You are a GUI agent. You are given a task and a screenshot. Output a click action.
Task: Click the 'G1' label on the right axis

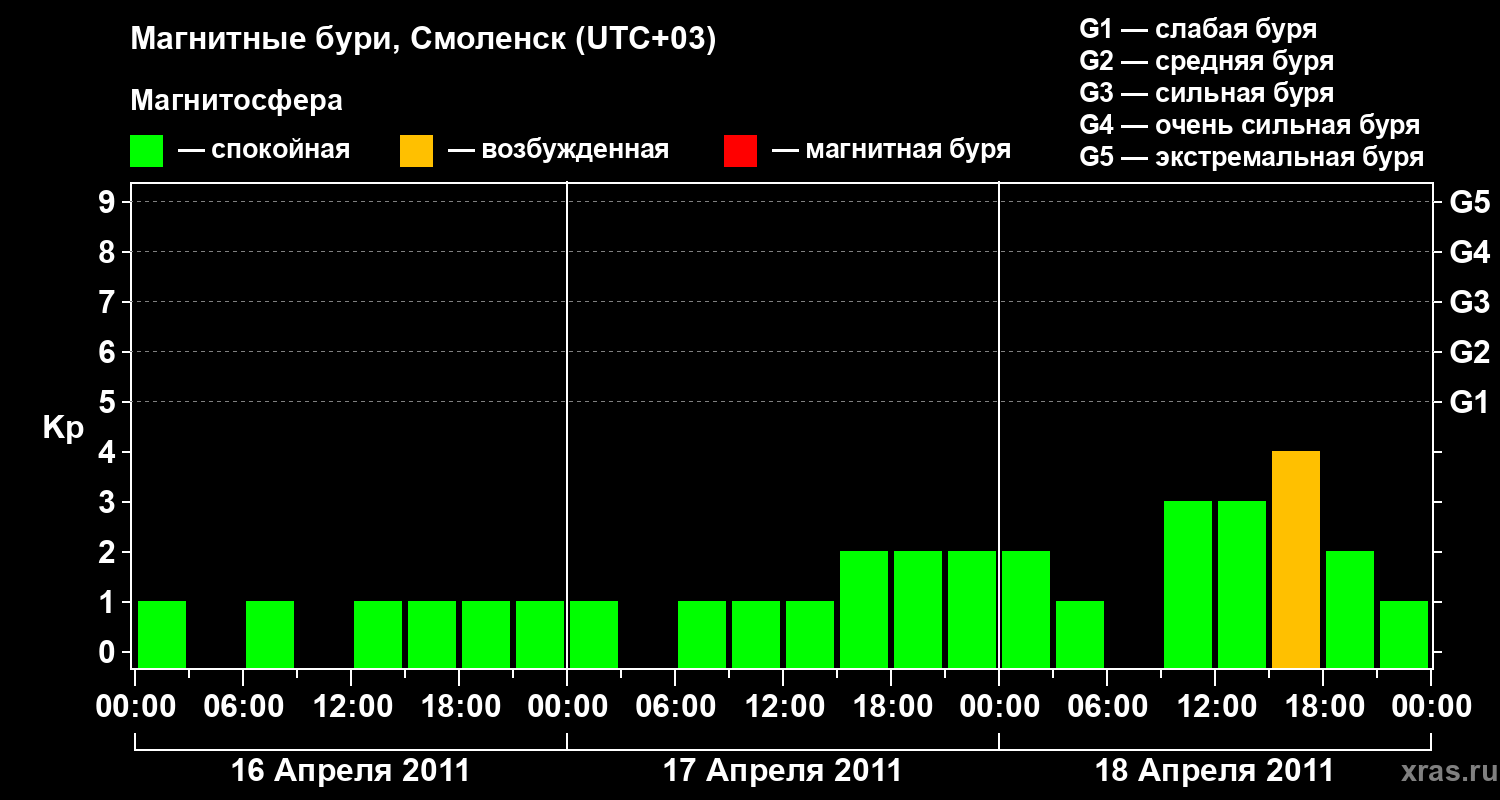(1469, 402)
